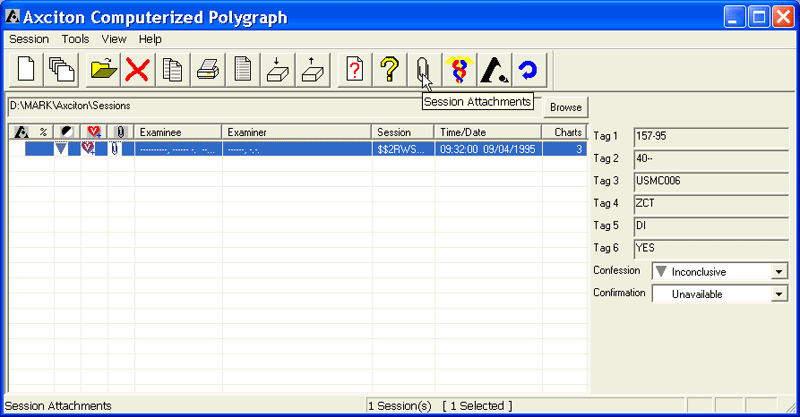
Task: Click the gray triangle in the session row
Action: (61, 149)
